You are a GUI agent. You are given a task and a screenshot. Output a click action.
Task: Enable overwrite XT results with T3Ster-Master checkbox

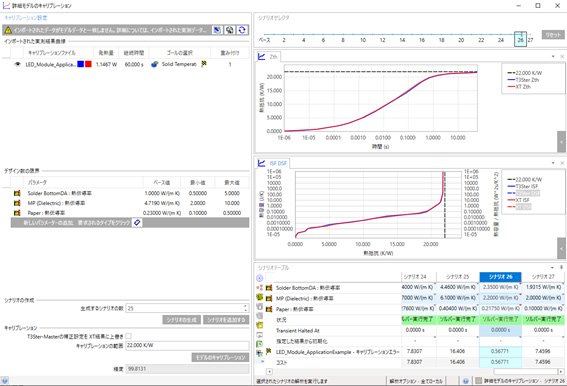128,336
